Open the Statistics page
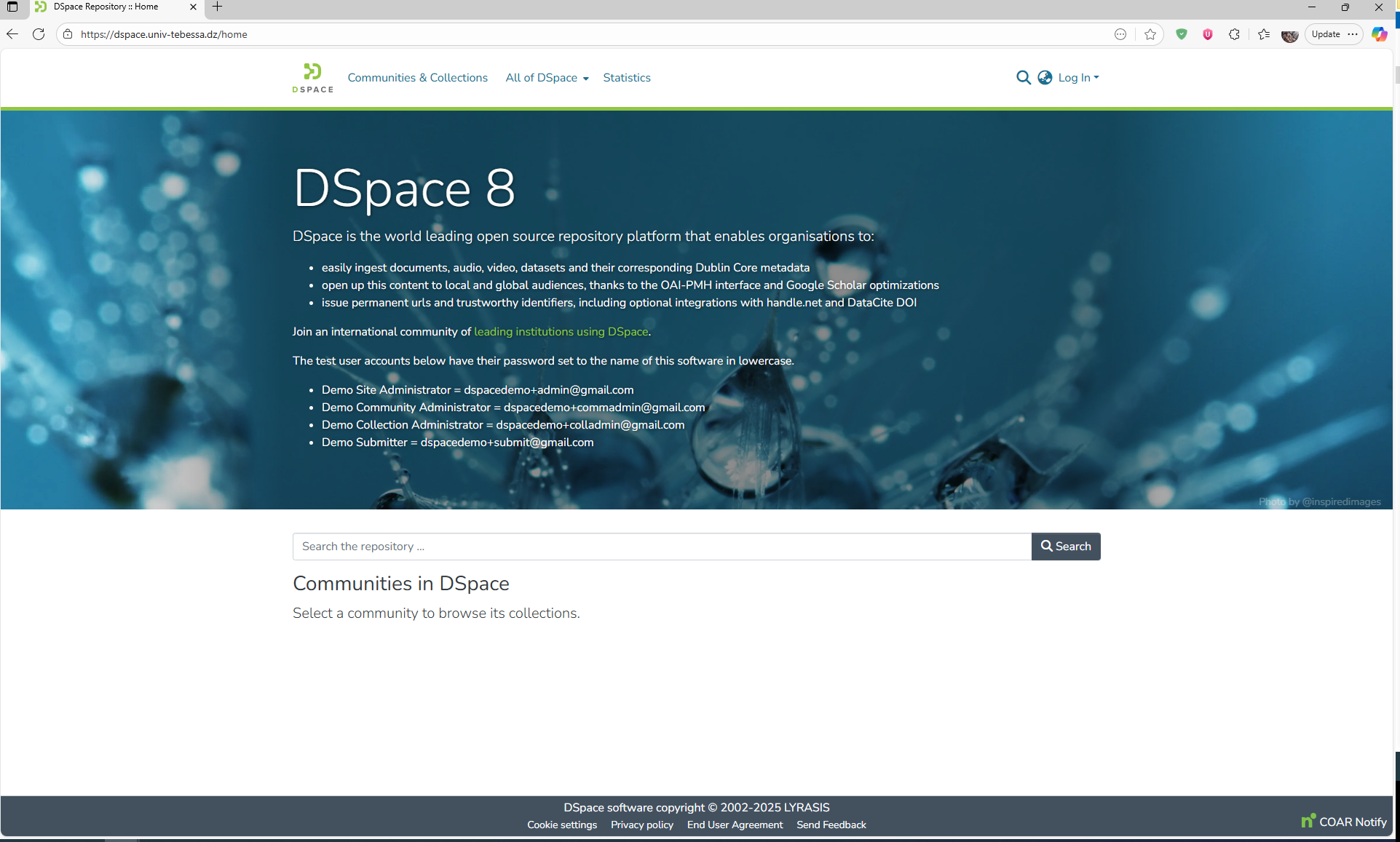Viewport: 1400px width, 842px height. (x=626, y=77)
